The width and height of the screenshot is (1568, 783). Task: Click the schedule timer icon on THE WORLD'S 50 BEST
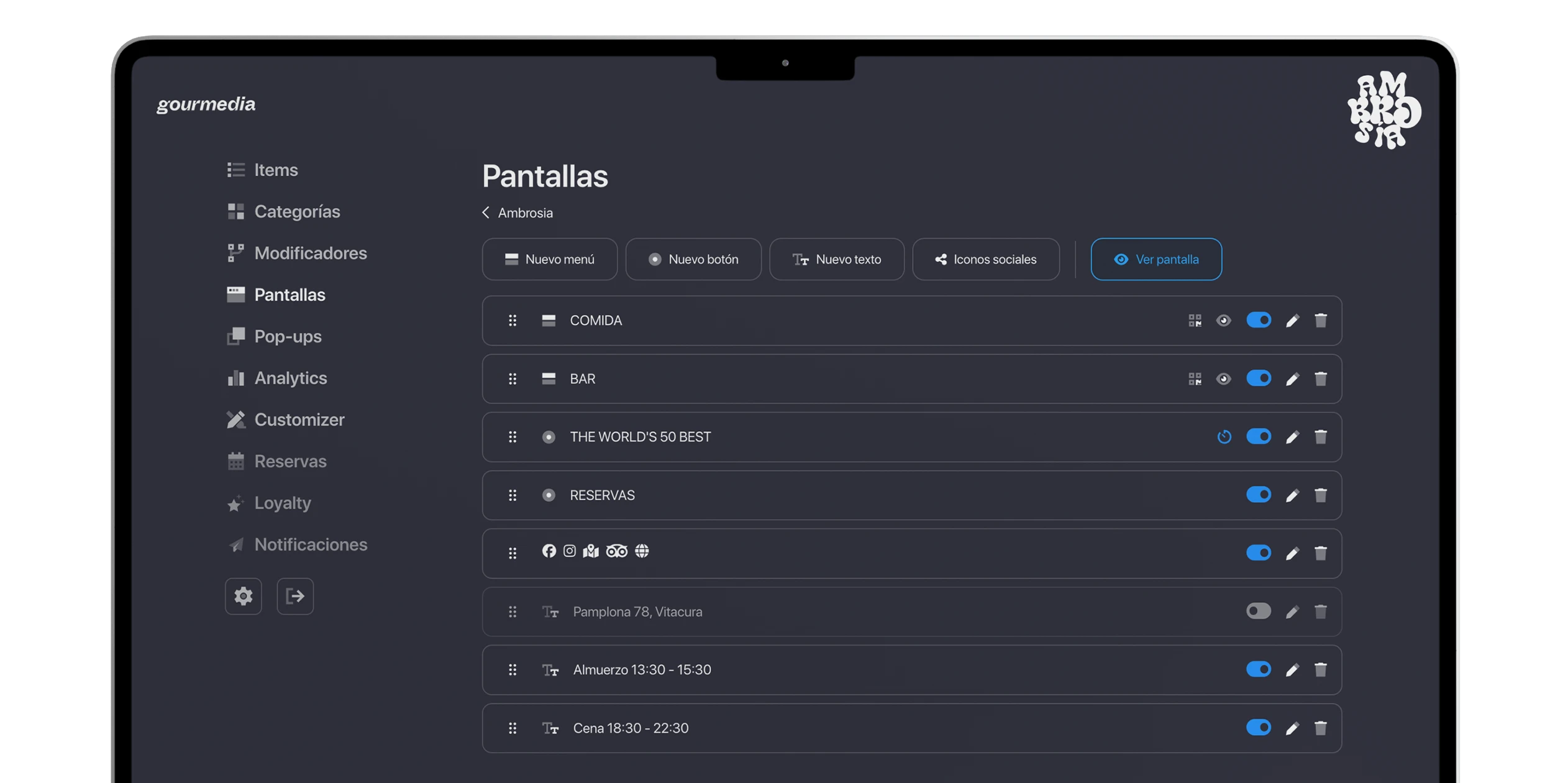pos(1224,437)
